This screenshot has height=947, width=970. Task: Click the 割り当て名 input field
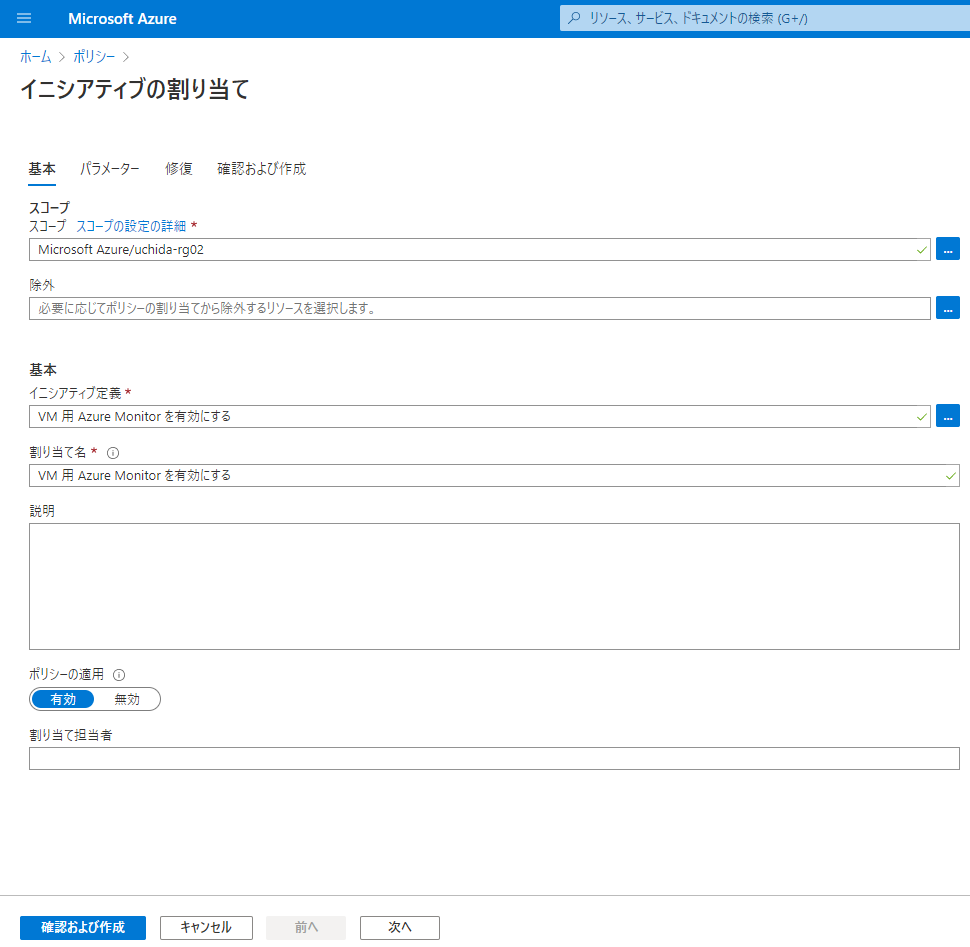pos(494,475)
